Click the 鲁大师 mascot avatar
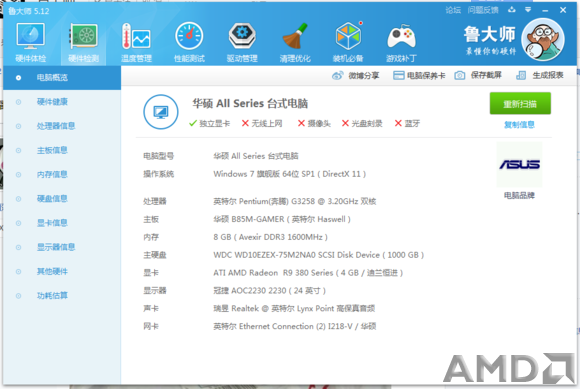580x389 pixels. click(x=543, y=39)
